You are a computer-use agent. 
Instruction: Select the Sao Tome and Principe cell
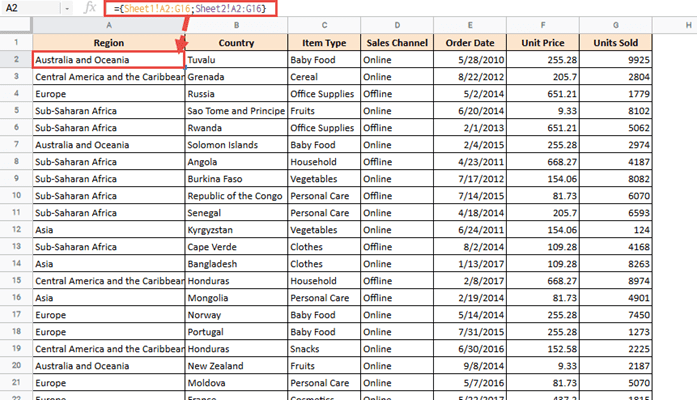[x=235, y=111]
